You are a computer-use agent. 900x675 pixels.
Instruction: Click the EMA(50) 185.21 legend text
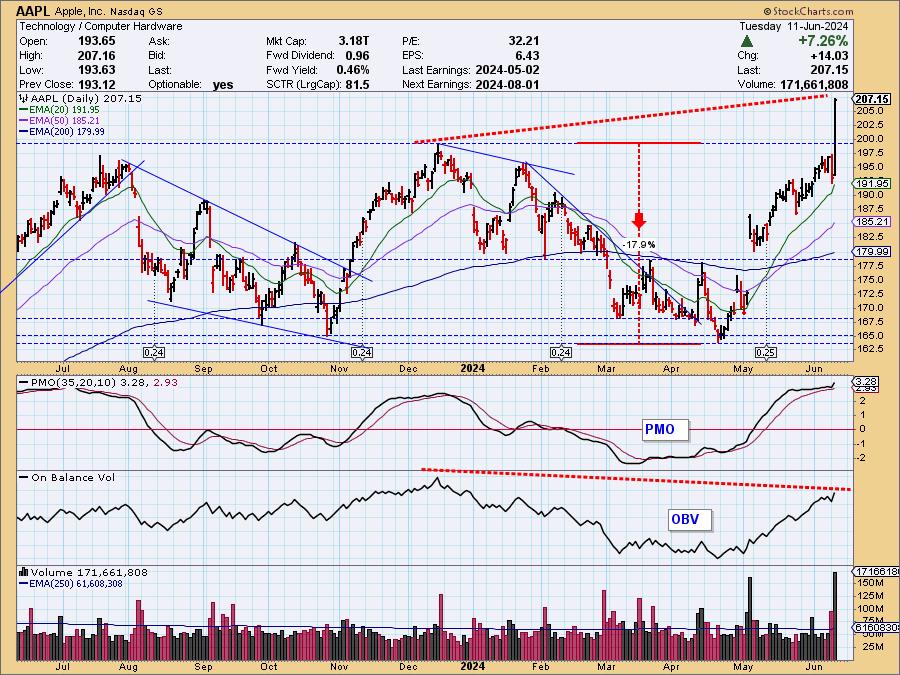coord(65,121)
